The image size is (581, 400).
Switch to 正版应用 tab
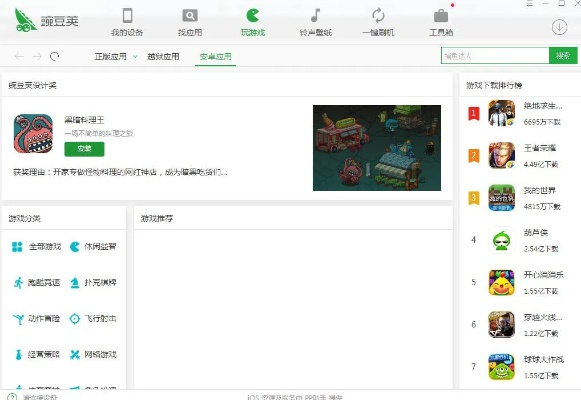[110, 57]
